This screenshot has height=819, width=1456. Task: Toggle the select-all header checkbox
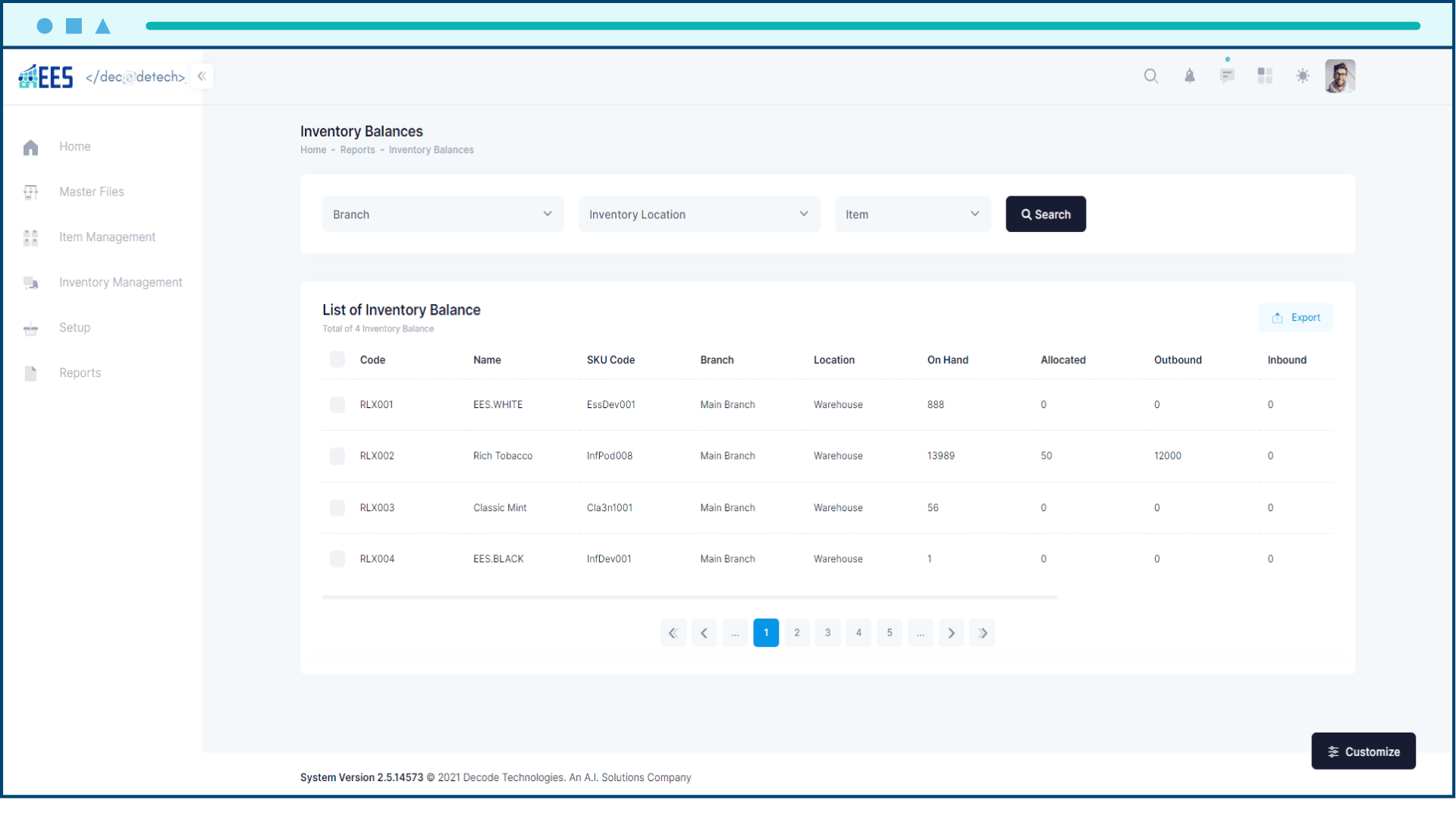pos(337,360)
